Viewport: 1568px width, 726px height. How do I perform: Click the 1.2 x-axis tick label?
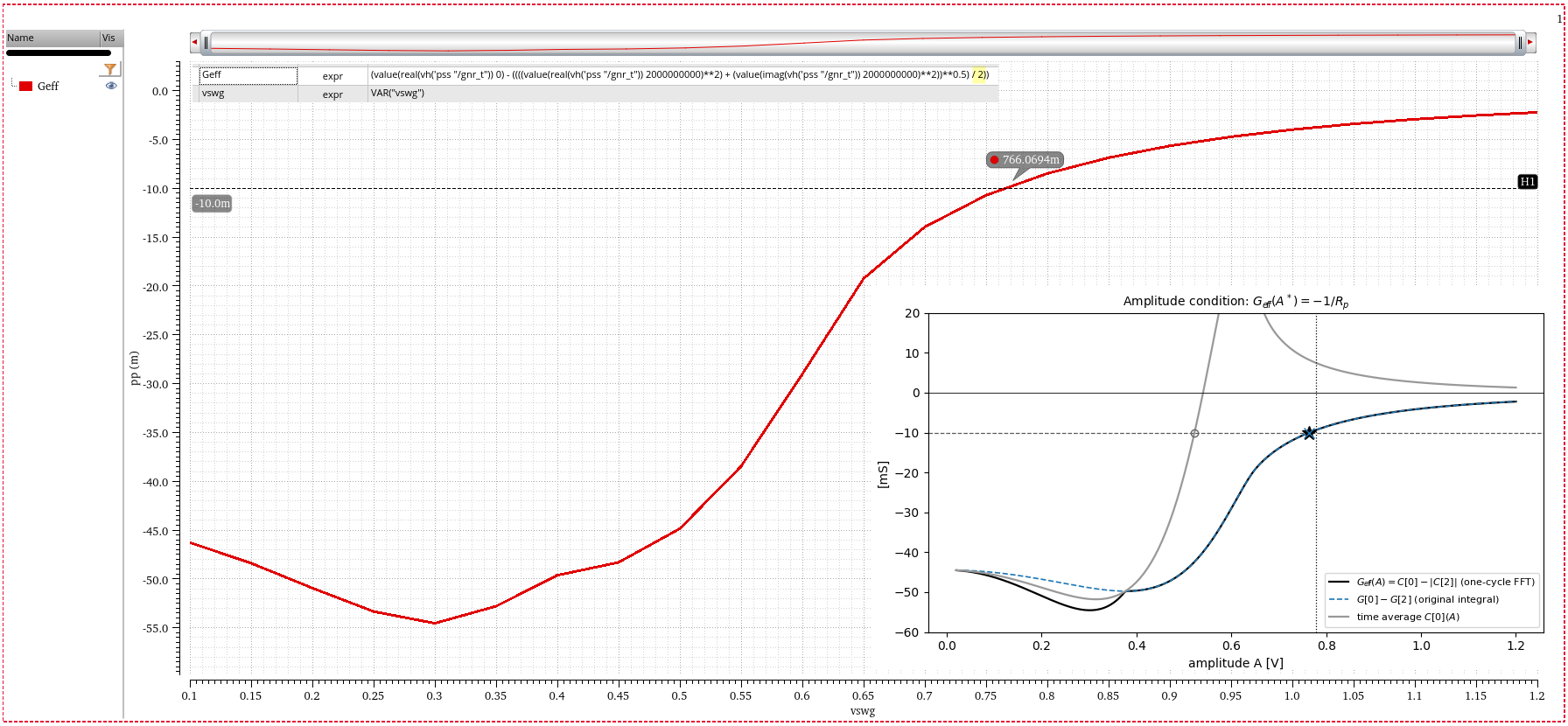(x=1536, y=696)
